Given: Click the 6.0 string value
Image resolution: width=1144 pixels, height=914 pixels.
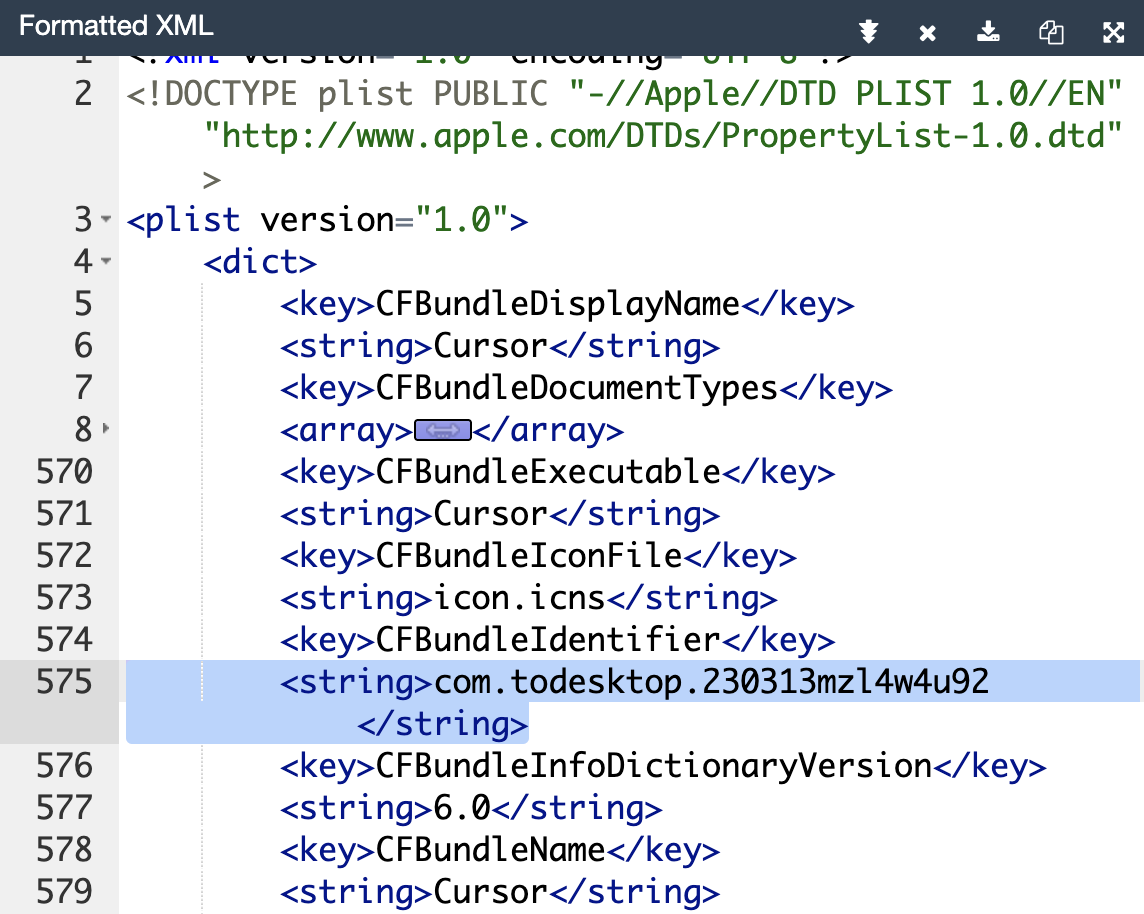Looking at the screenshot, I should click(463, 808).
